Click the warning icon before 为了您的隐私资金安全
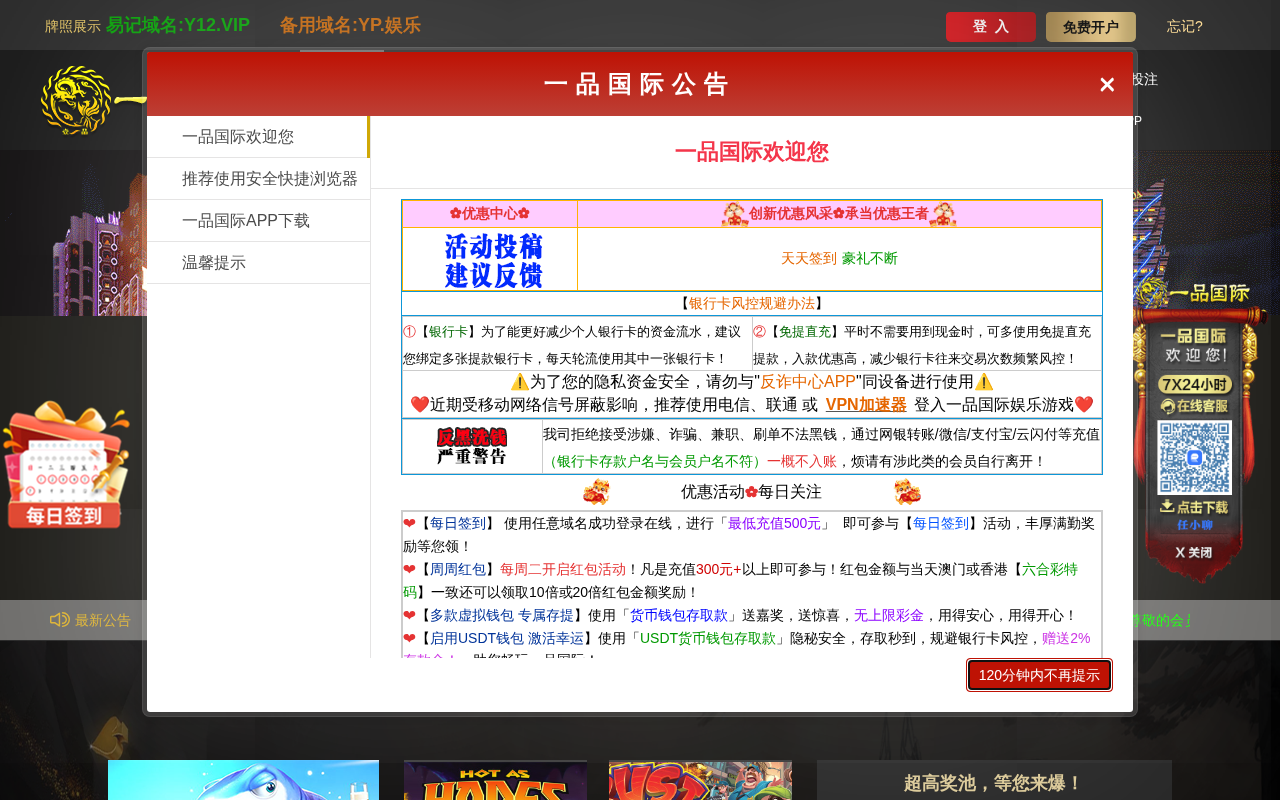Image resolution: width=1280 pixels, height=800 pixels. click(520, 382)
